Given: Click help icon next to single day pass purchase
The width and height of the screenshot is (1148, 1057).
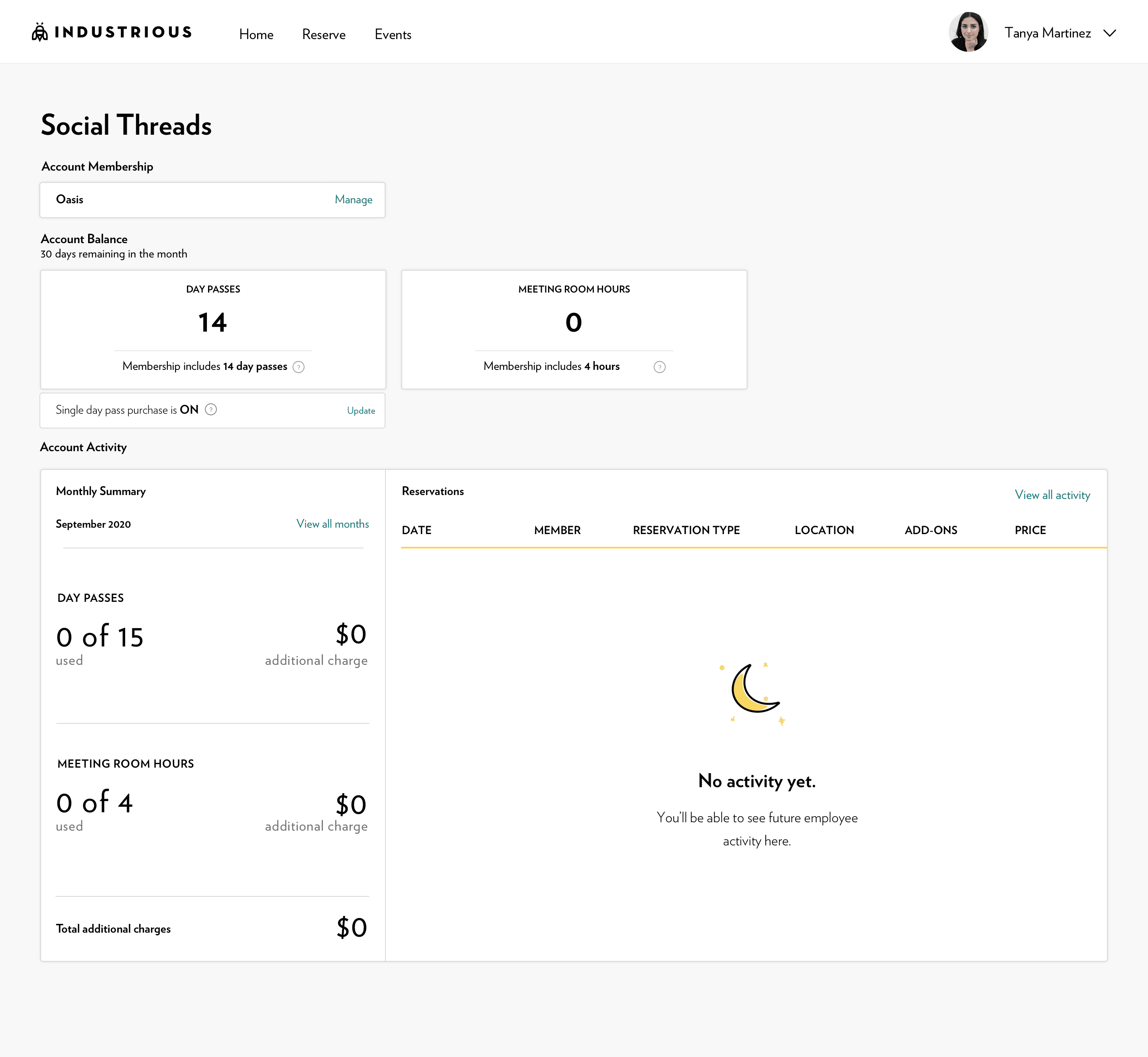Looking at the screenshot, I should click(x=211, y=410).
